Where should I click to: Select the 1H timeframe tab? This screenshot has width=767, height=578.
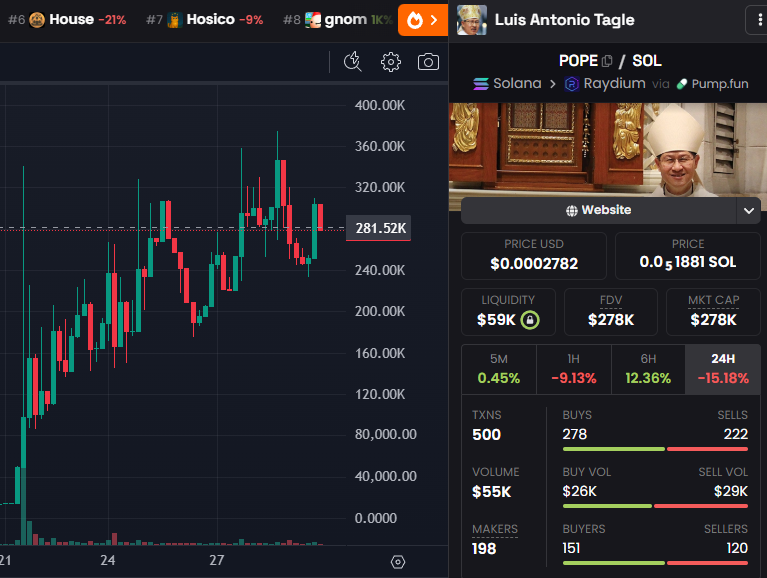(573, 369)
